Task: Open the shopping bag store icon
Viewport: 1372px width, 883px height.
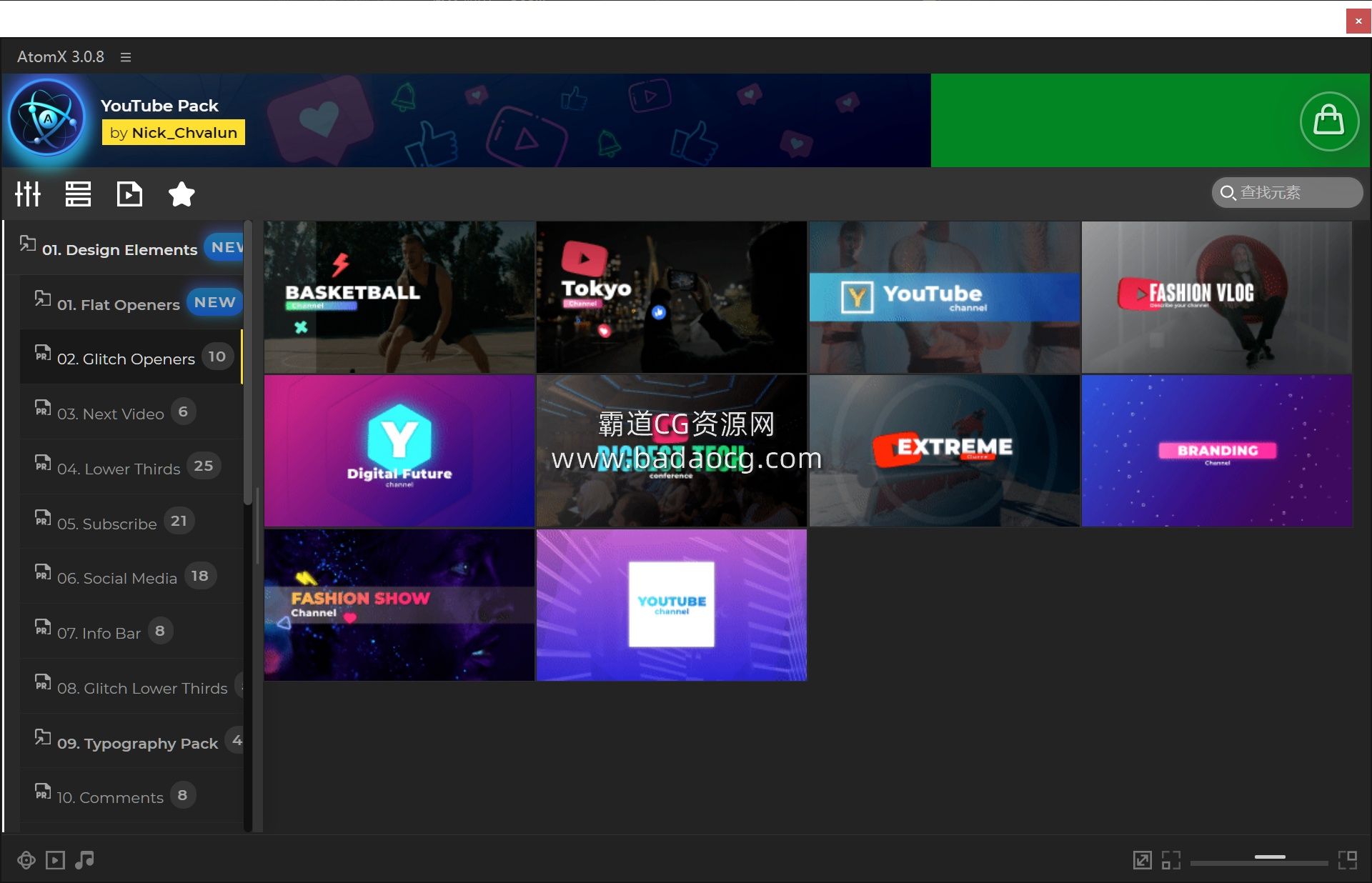Action: 1328,121
